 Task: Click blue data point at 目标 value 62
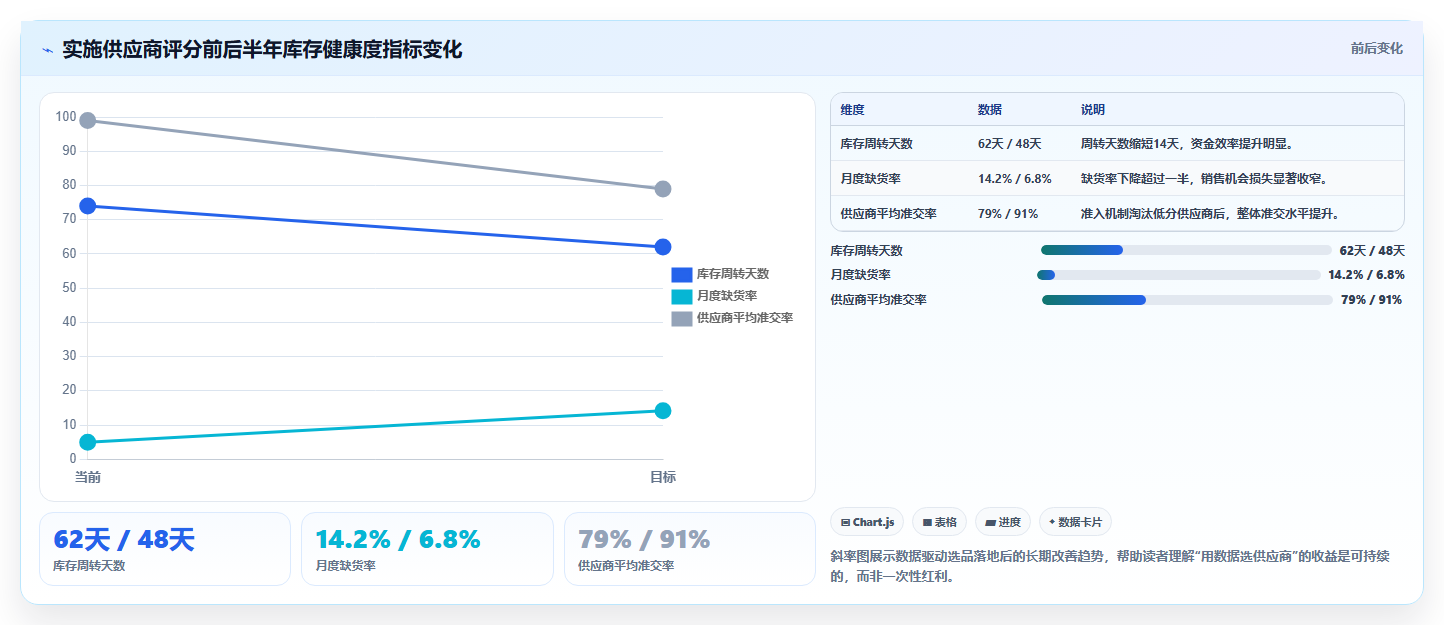point(662,247)
